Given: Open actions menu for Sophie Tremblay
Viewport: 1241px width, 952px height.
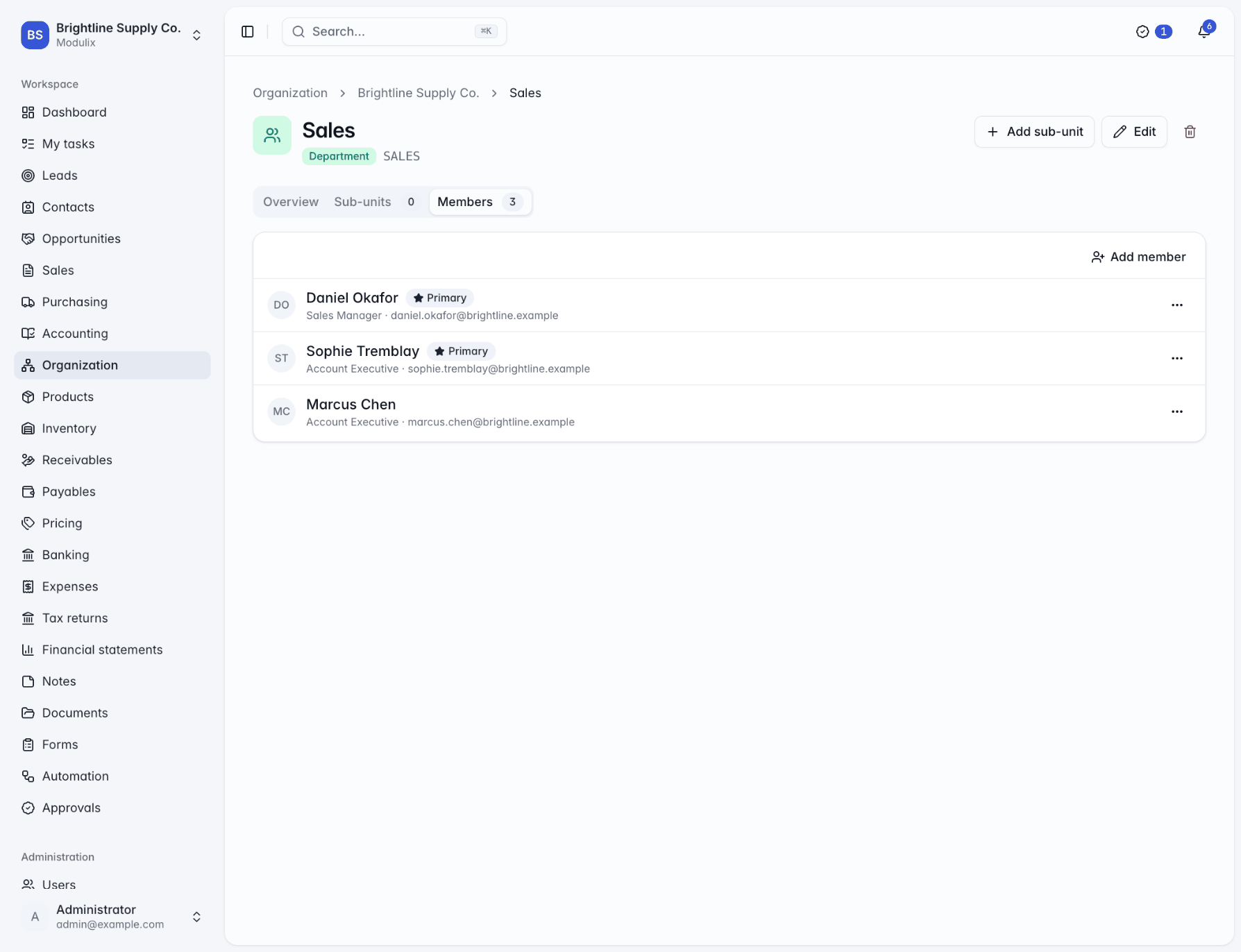Looking at the screenshot, I should coord(1177,359).
